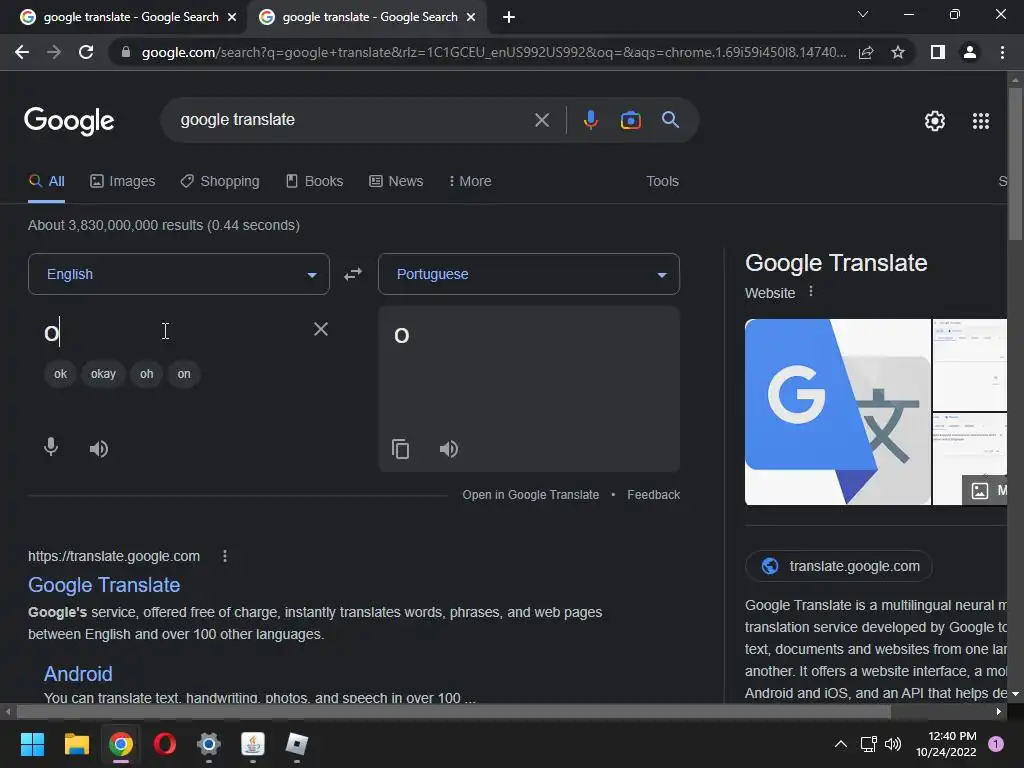Click the Google search input field
Image resolution: width=1024 pixels, height=768 pixels.
click(353, 120)
